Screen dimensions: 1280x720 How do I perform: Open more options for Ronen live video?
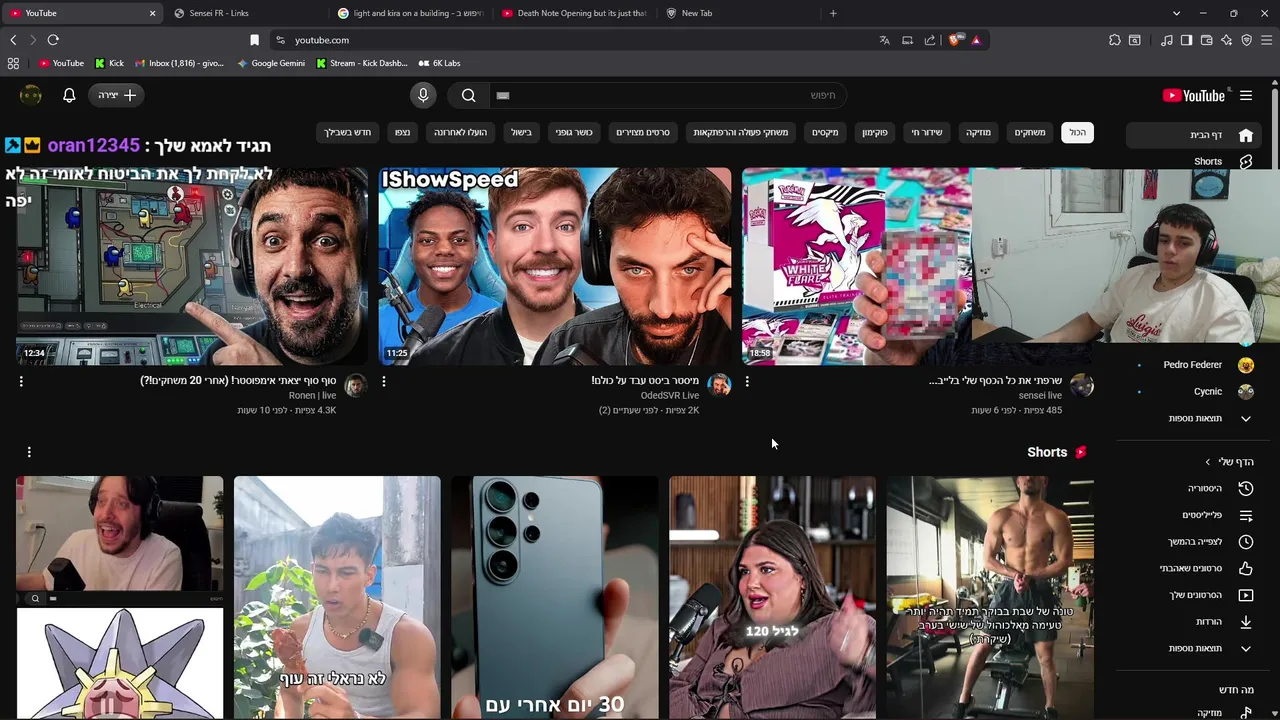21,381
